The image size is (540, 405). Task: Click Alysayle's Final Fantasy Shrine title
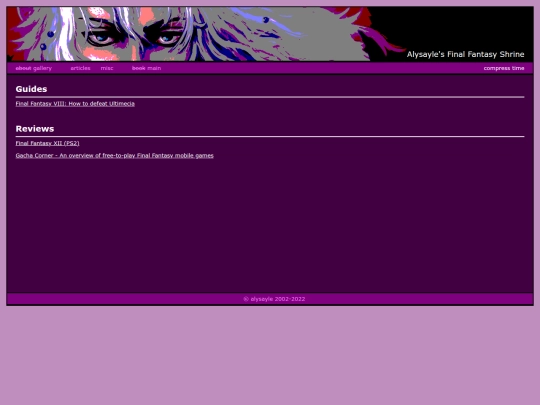tap(466, 54)
